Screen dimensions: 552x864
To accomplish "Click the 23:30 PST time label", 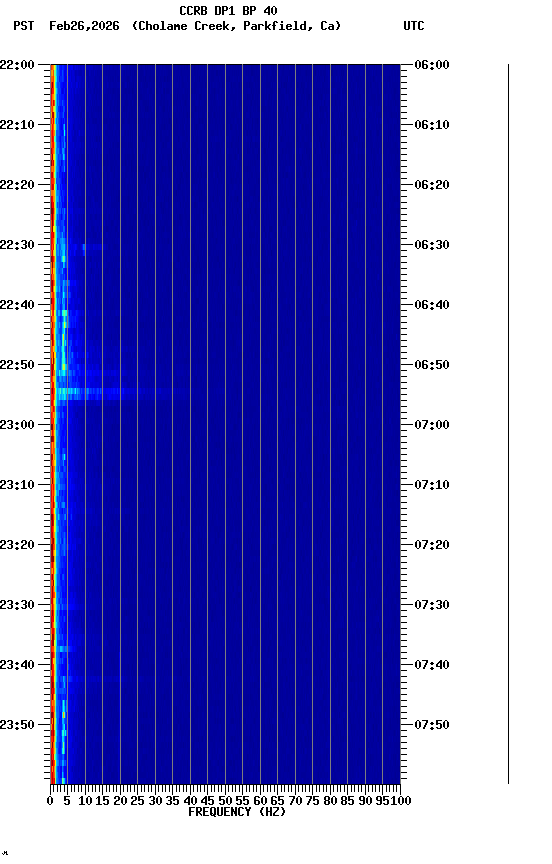I will [17, 606].
